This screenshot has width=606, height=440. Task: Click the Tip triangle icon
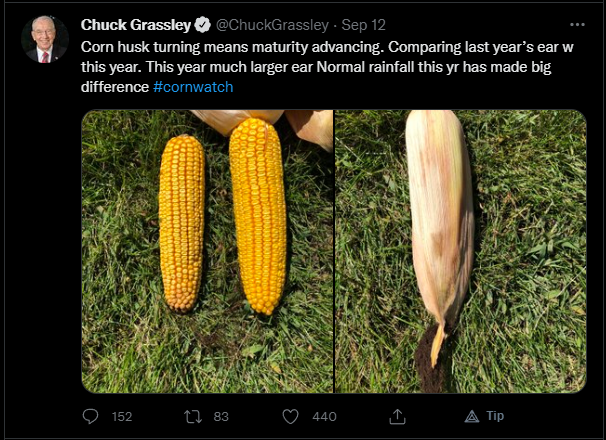click(x=472, y=416)
